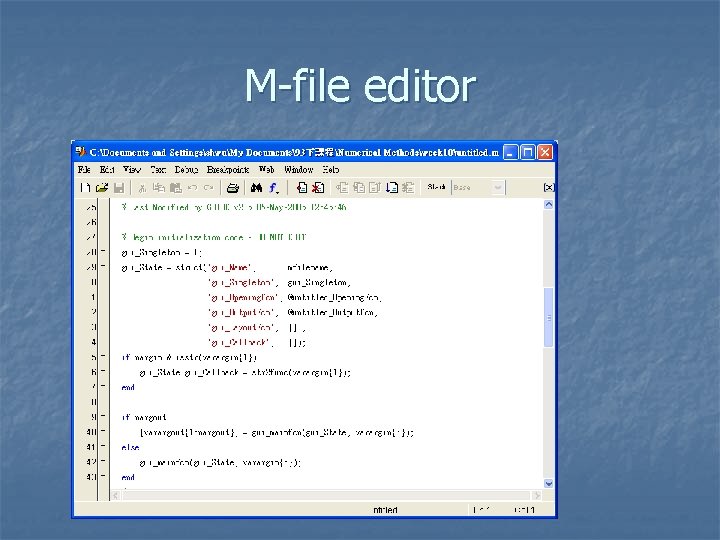Open the Edit menu

point(107,169)
